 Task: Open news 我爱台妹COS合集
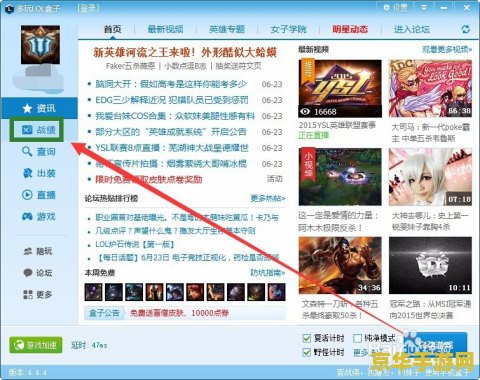[175, 116]
